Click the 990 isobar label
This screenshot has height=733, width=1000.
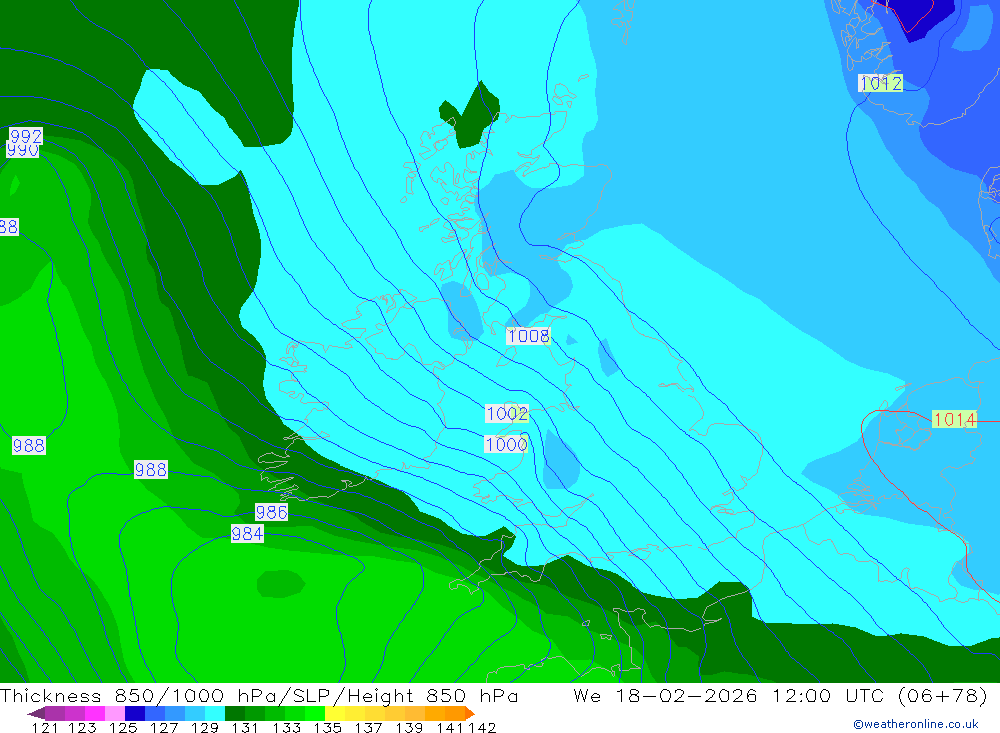(x=22, y=151)
